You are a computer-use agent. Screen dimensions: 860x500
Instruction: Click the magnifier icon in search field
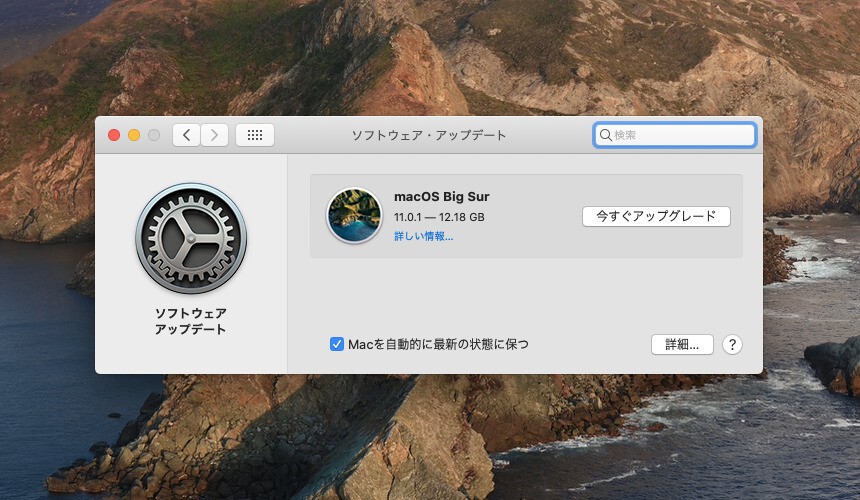606,135
